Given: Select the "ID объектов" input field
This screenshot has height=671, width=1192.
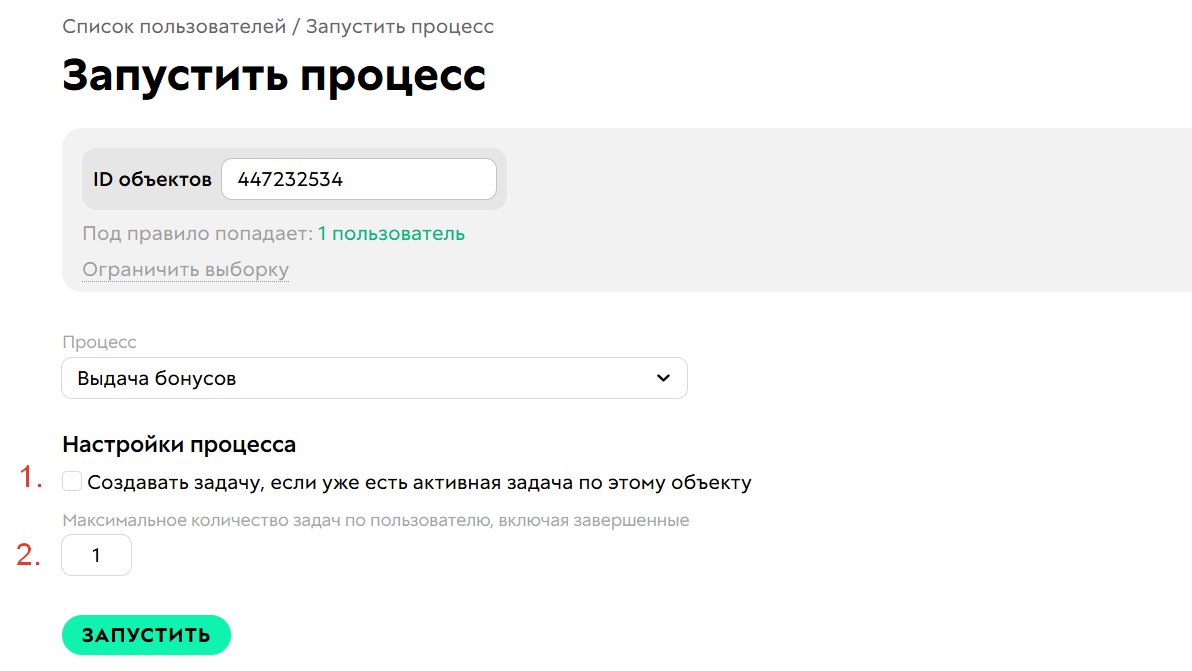Looking at the screenshot, I should point(358,178).
